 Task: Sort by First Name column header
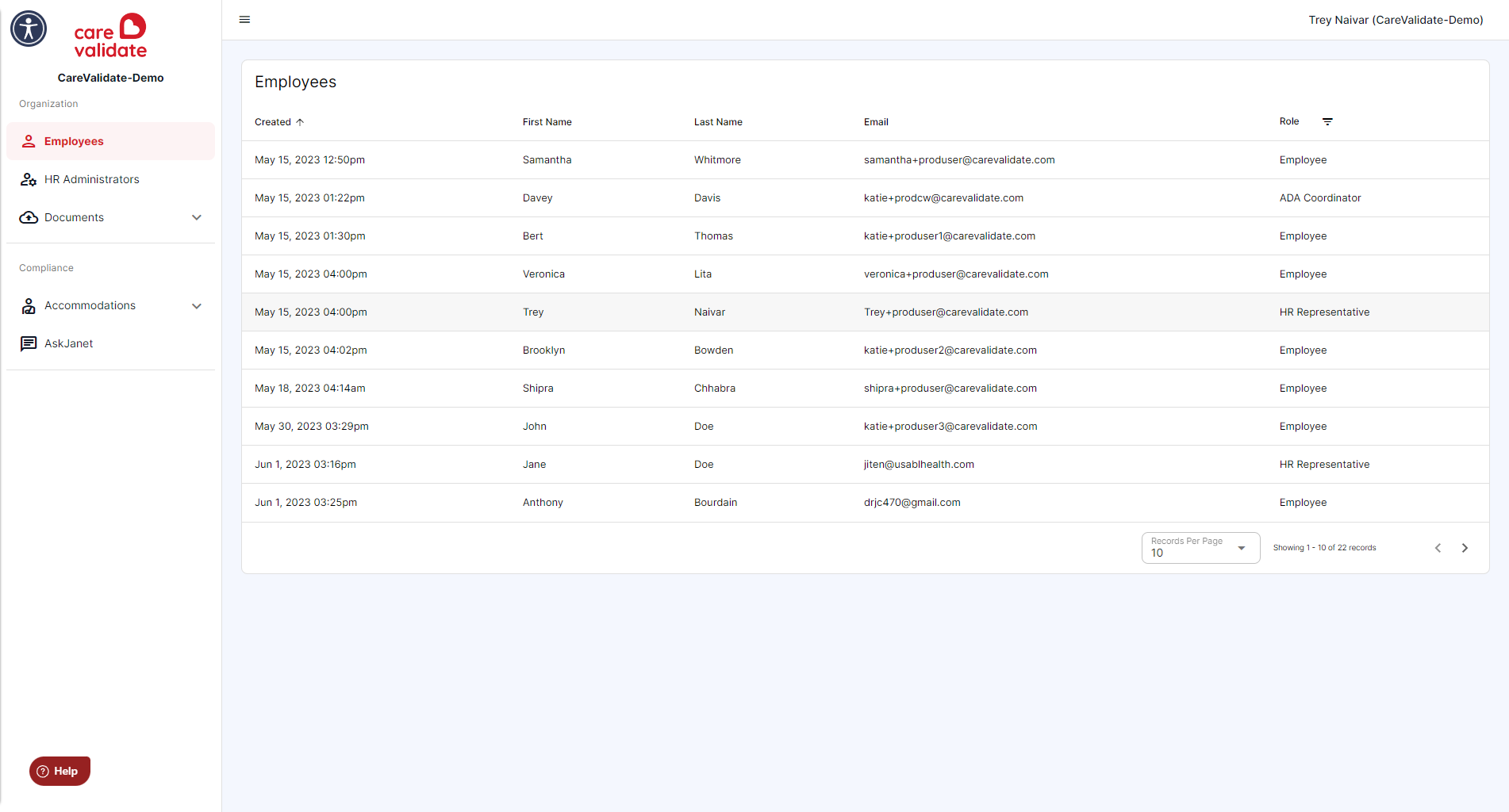pos(547,122)
